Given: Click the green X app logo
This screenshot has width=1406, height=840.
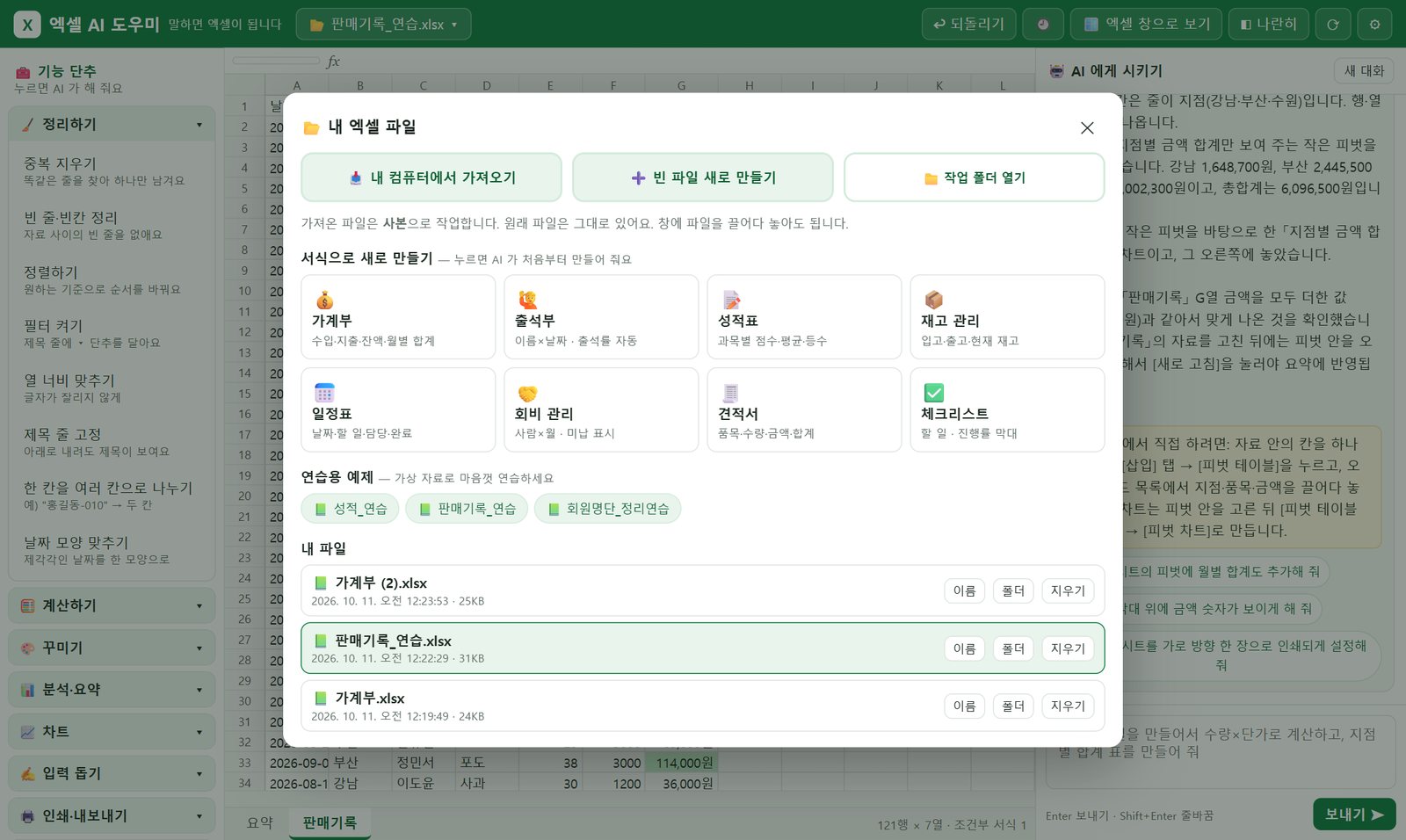Looking at the screenshot, I should tap(27, 25).
